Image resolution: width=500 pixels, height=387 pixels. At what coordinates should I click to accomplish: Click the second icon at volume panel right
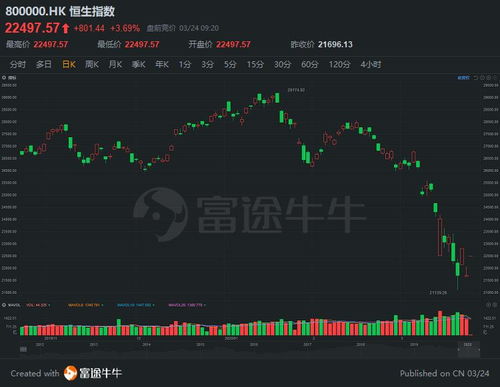[495, 305]
